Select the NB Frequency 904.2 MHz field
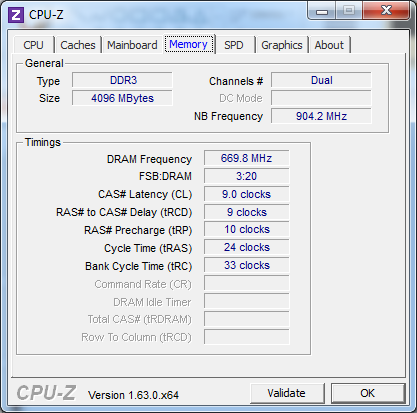 coord(321,116)
